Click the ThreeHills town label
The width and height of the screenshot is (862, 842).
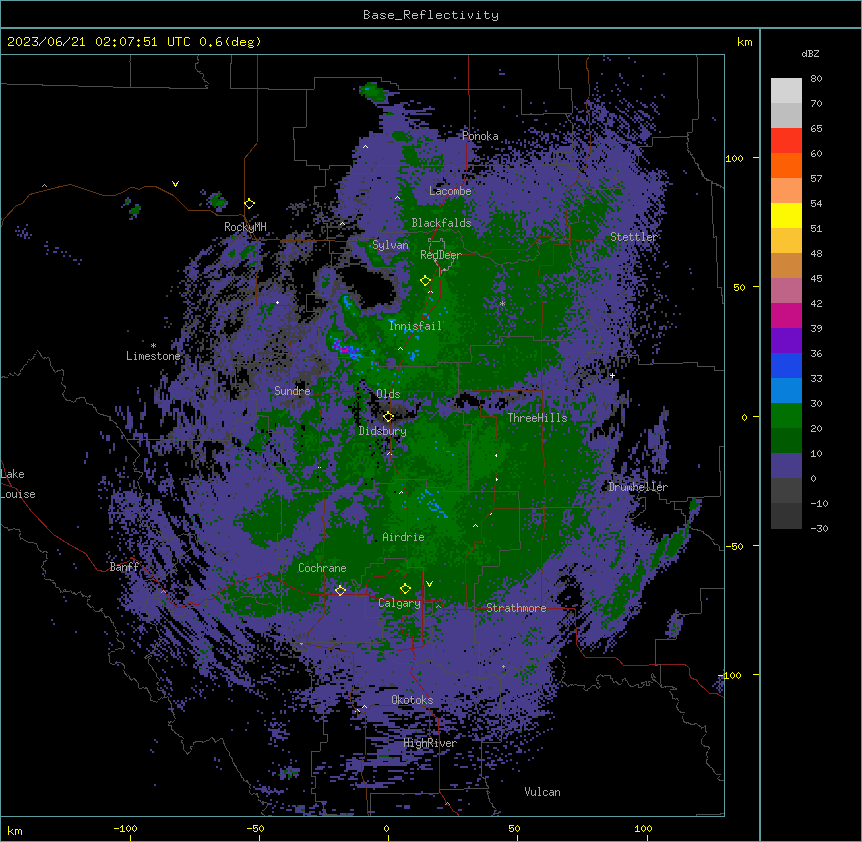[x=537, y=418]
